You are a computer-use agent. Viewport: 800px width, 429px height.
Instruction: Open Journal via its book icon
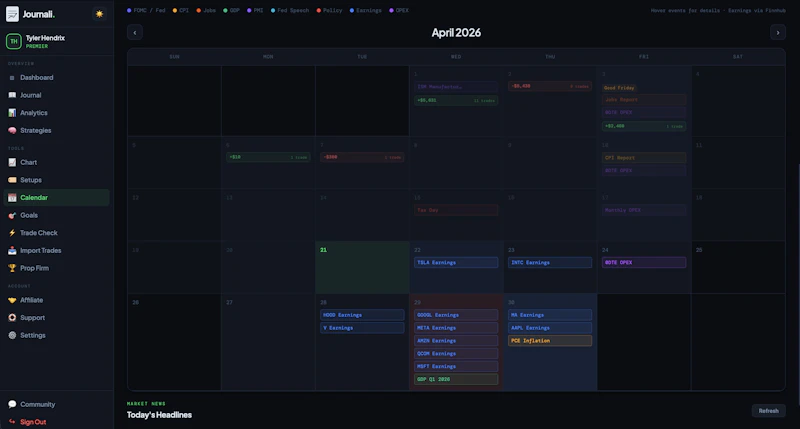[x=12, y=95]
